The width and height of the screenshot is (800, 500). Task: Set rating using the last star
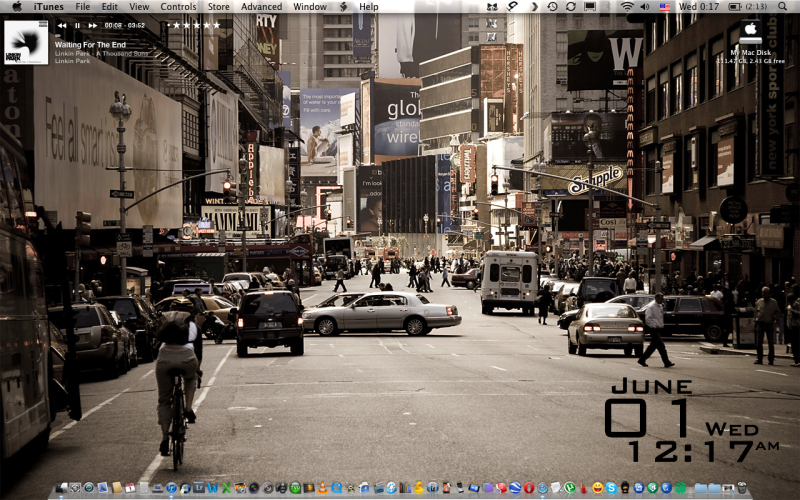[x=216, y=25]
